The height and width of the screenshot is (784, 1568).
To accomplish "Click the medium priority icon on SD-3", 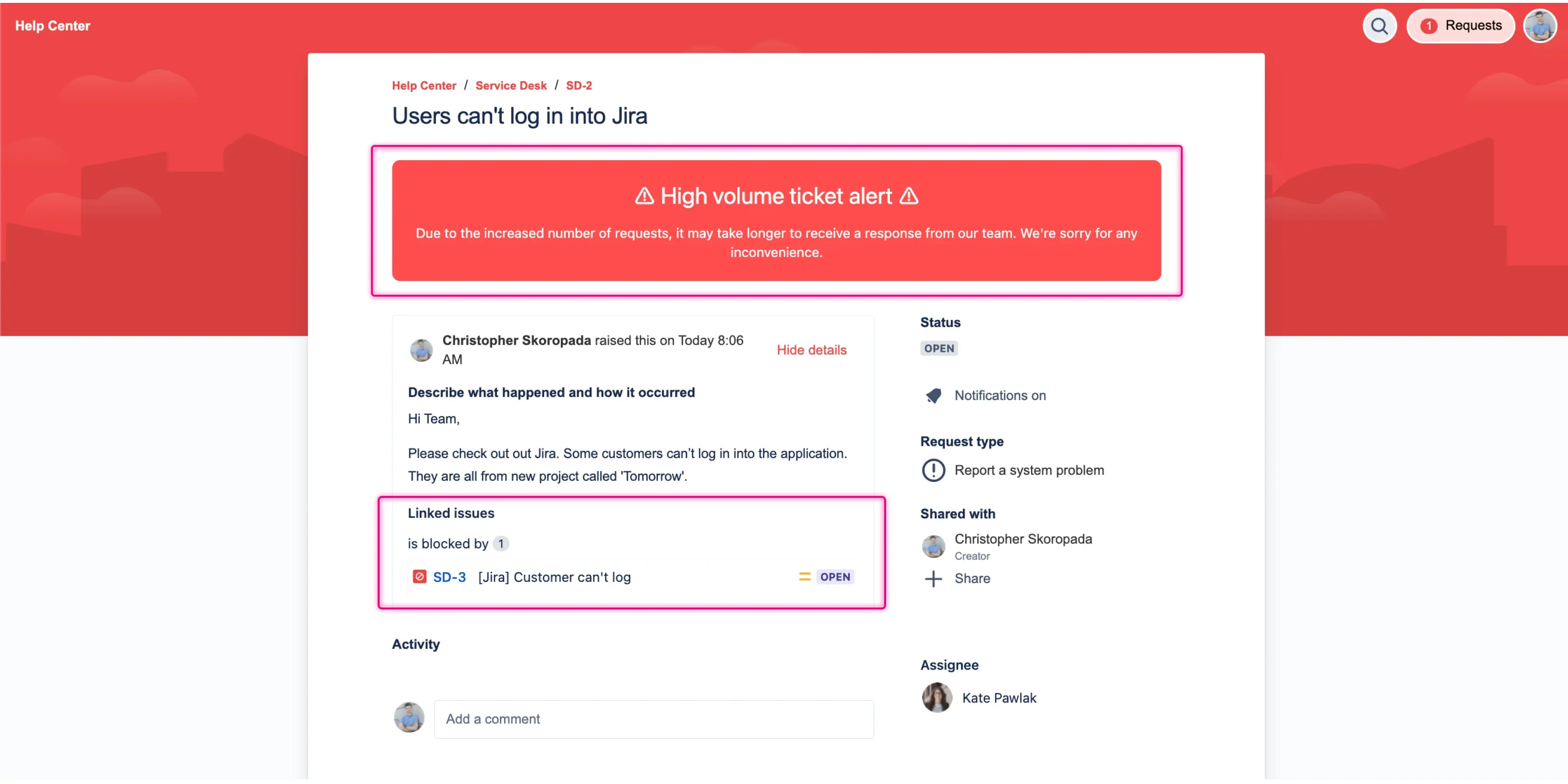I will [804, 577].
